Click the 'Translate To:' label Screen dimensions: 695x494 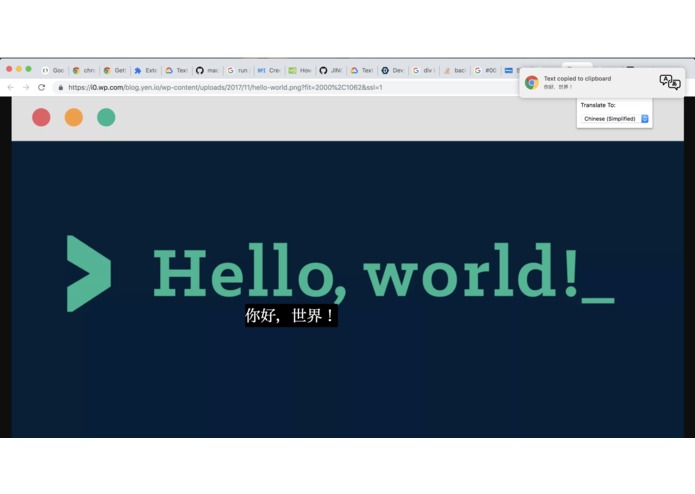tap(598, 105)
